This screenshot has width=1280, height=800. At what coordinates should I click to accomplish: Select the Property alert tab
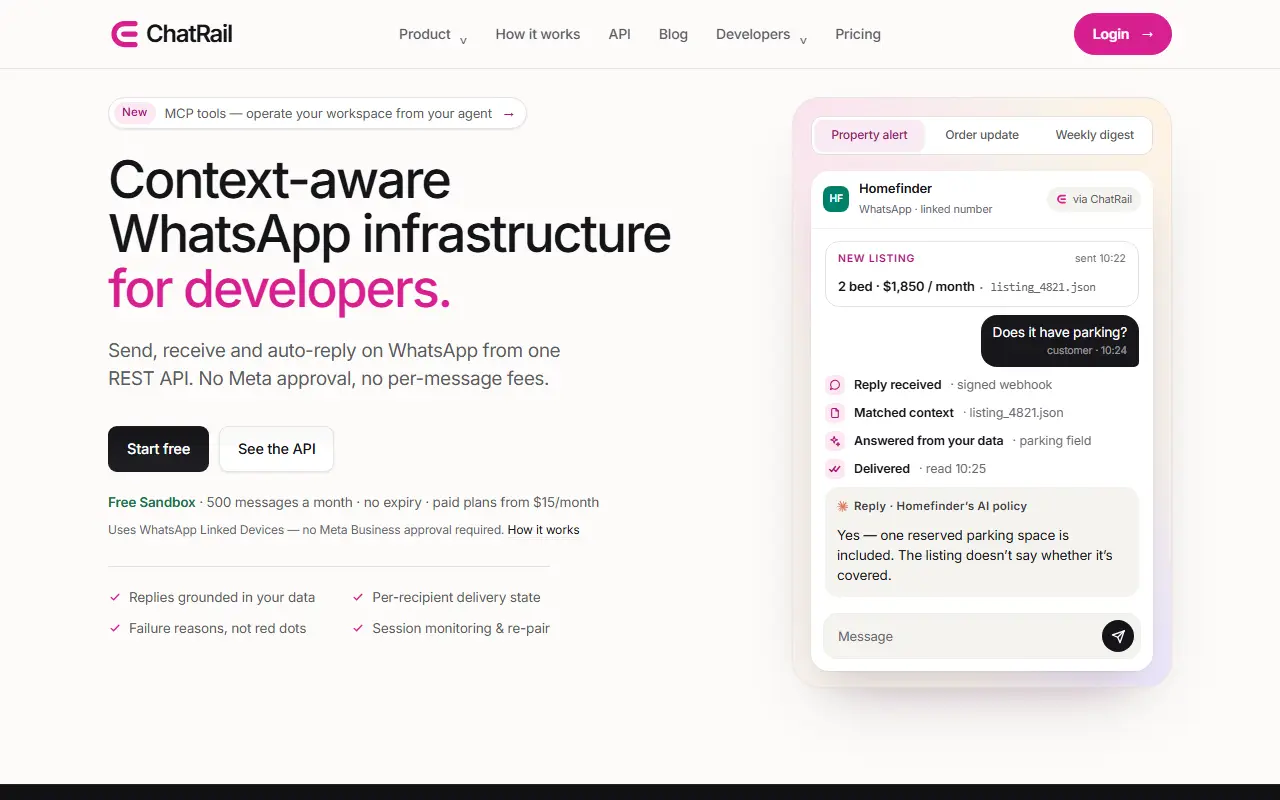(x=870, y=135)
